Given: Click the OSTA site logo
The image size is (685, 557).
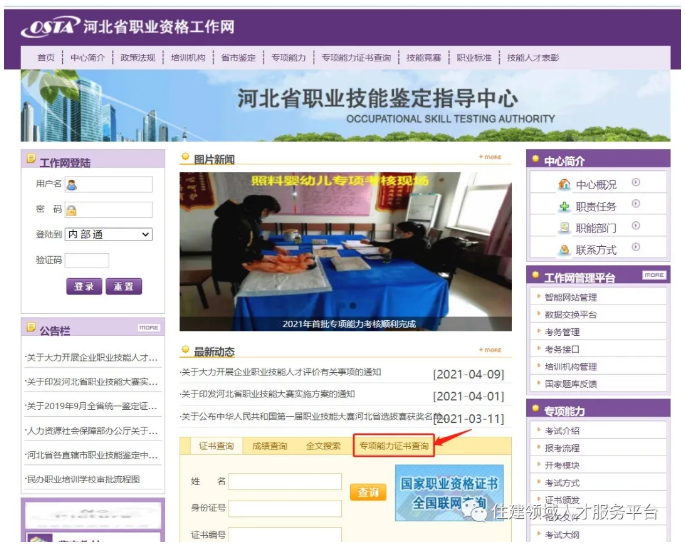Looking at the screenshot, I should (51, 27).
